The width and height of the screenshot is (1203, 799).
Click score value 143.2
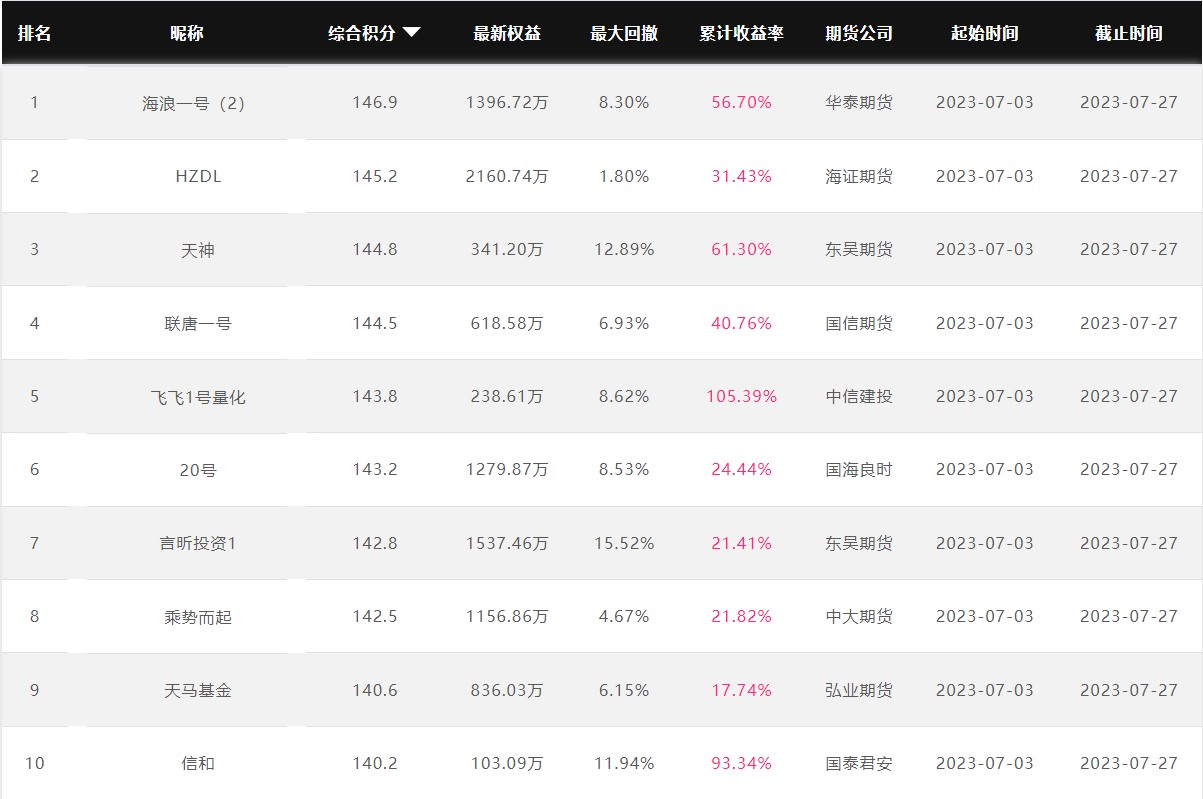tap(375, 469)
